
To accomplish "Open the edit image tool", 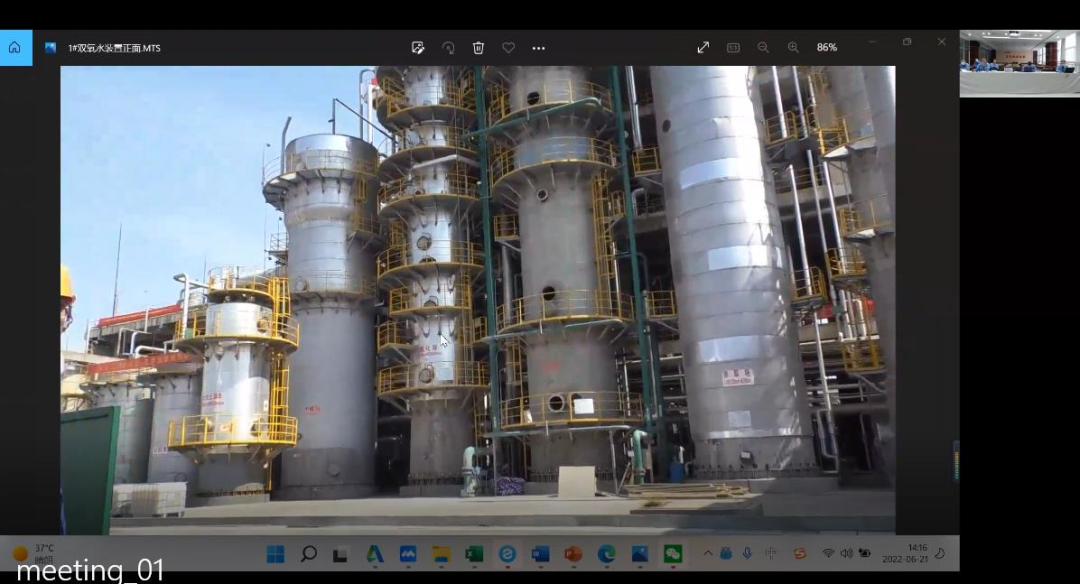I will pos(417,48).
